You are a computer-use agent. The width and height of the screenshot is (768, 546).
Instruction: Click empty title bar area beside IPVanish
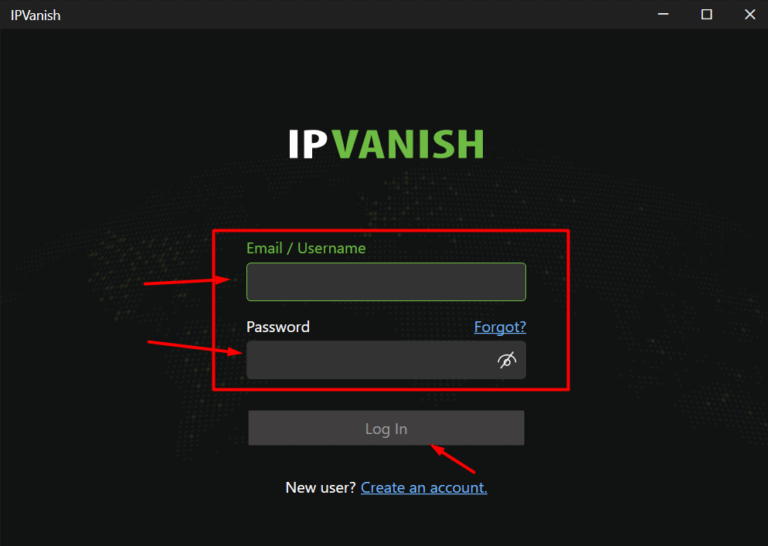tap(343, 15)
